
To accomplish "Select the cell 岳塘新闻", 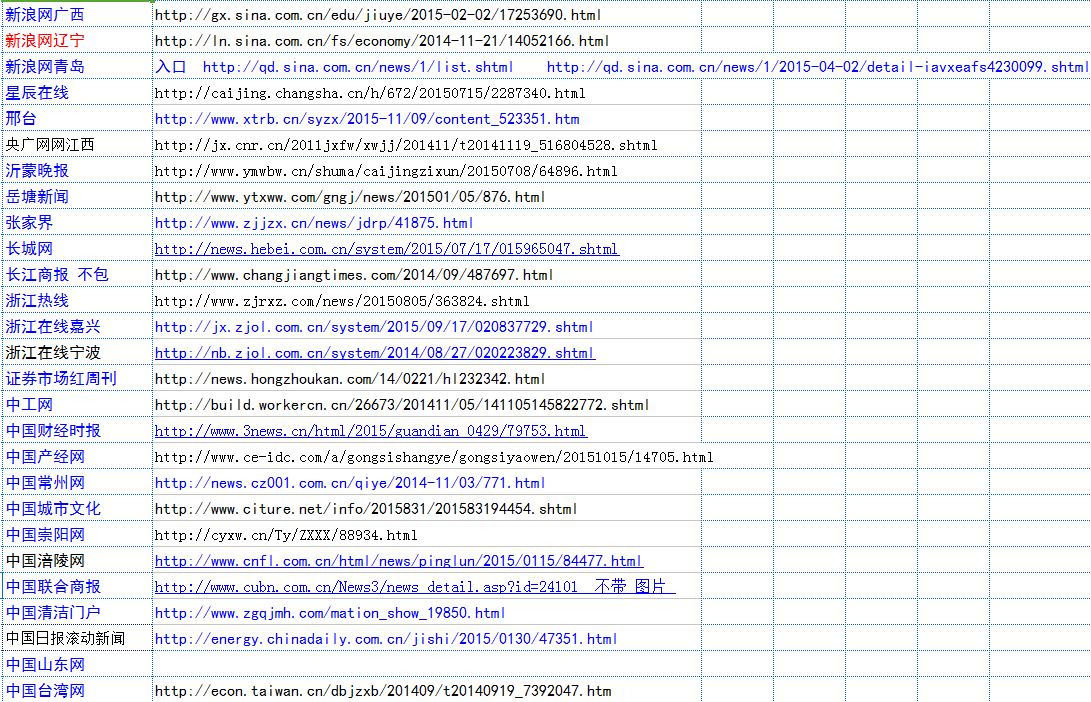I will coord(77,196).
